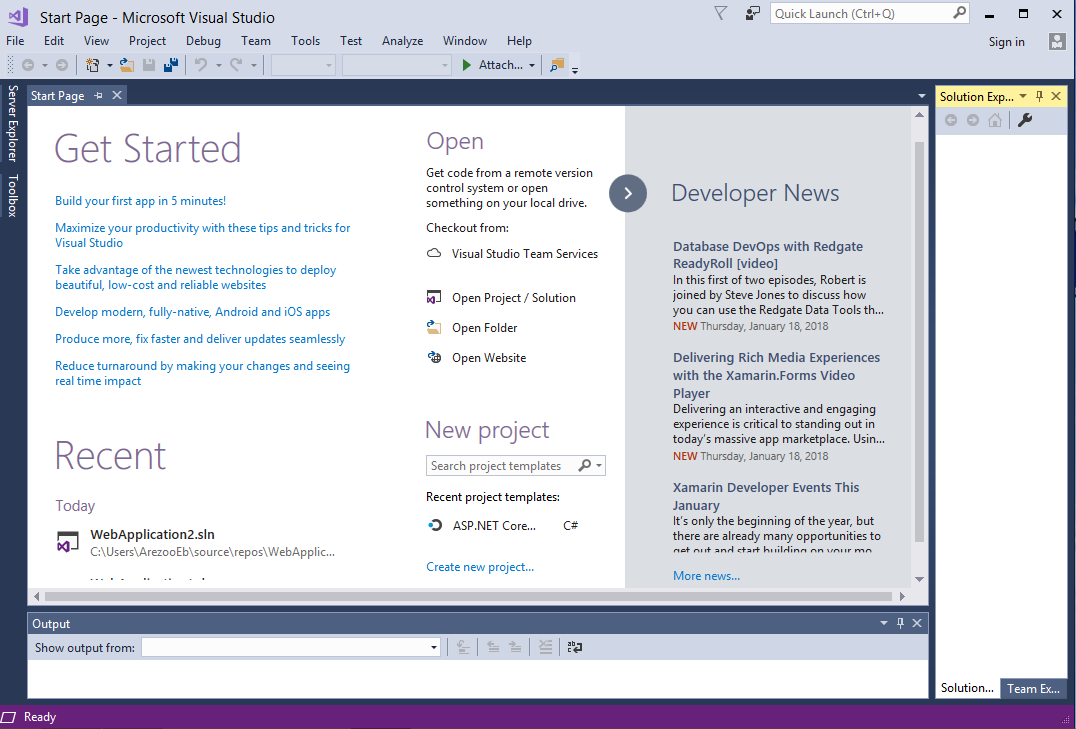The height and width of the screenshot is (729, 1076).
Task: Switch to the Team Explorer tab
Action: (x=1034, y=688)
